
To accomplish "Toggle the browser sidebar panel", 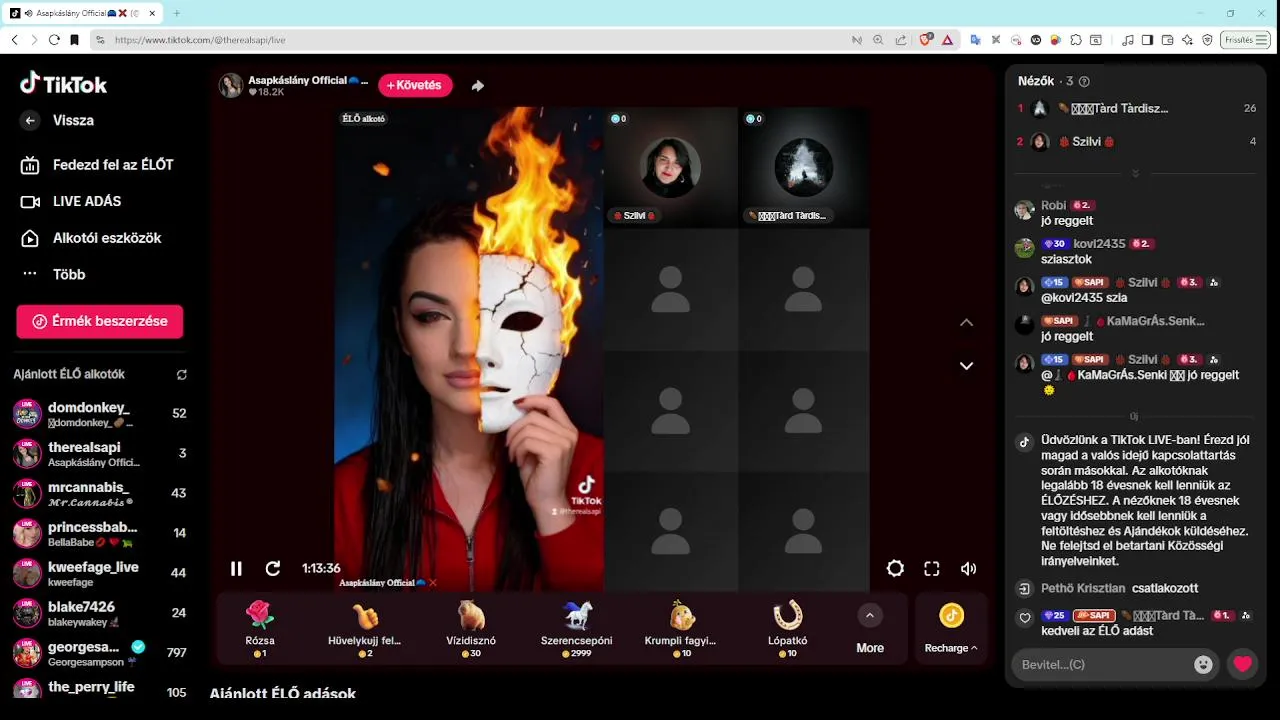I will click(x=1148, y=40).
